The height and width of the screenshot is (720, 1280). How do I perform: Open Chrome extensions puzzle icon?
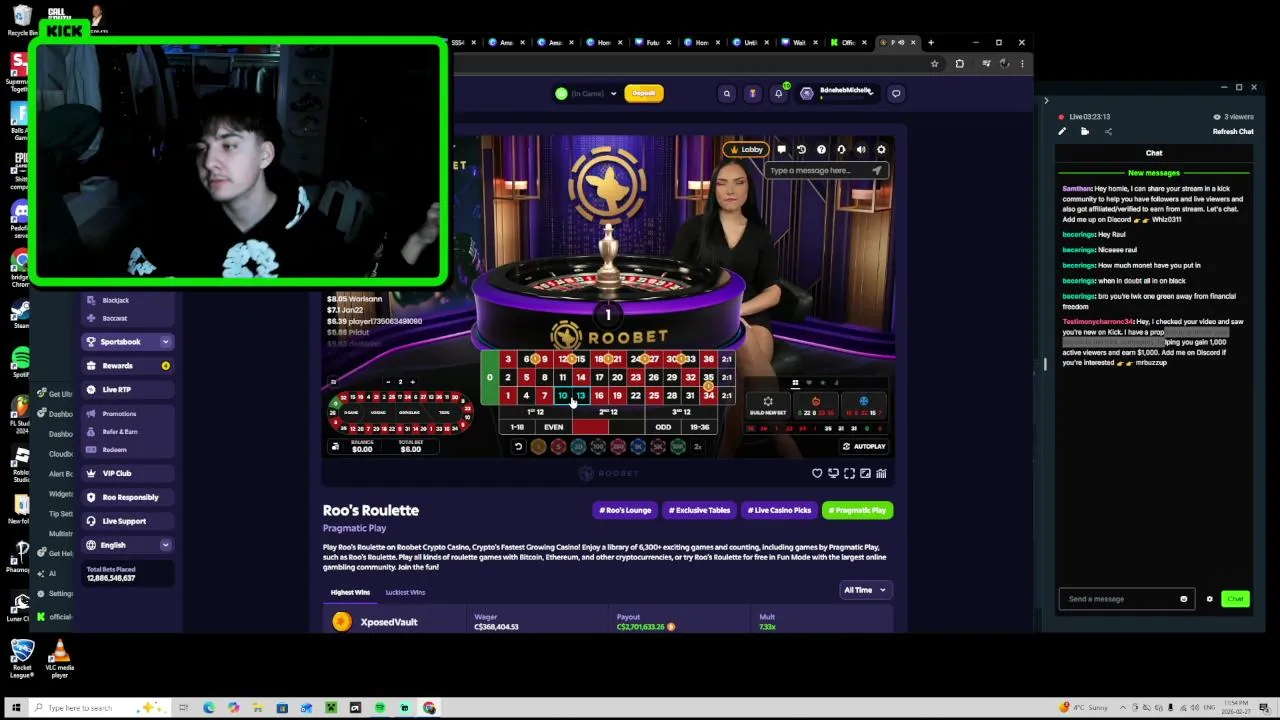[x=960, y=64]
